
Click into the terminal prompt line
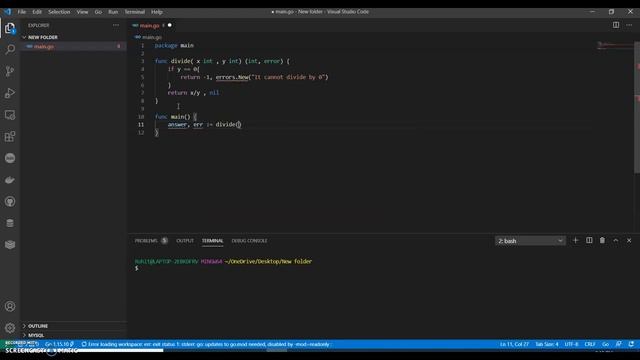137,268
